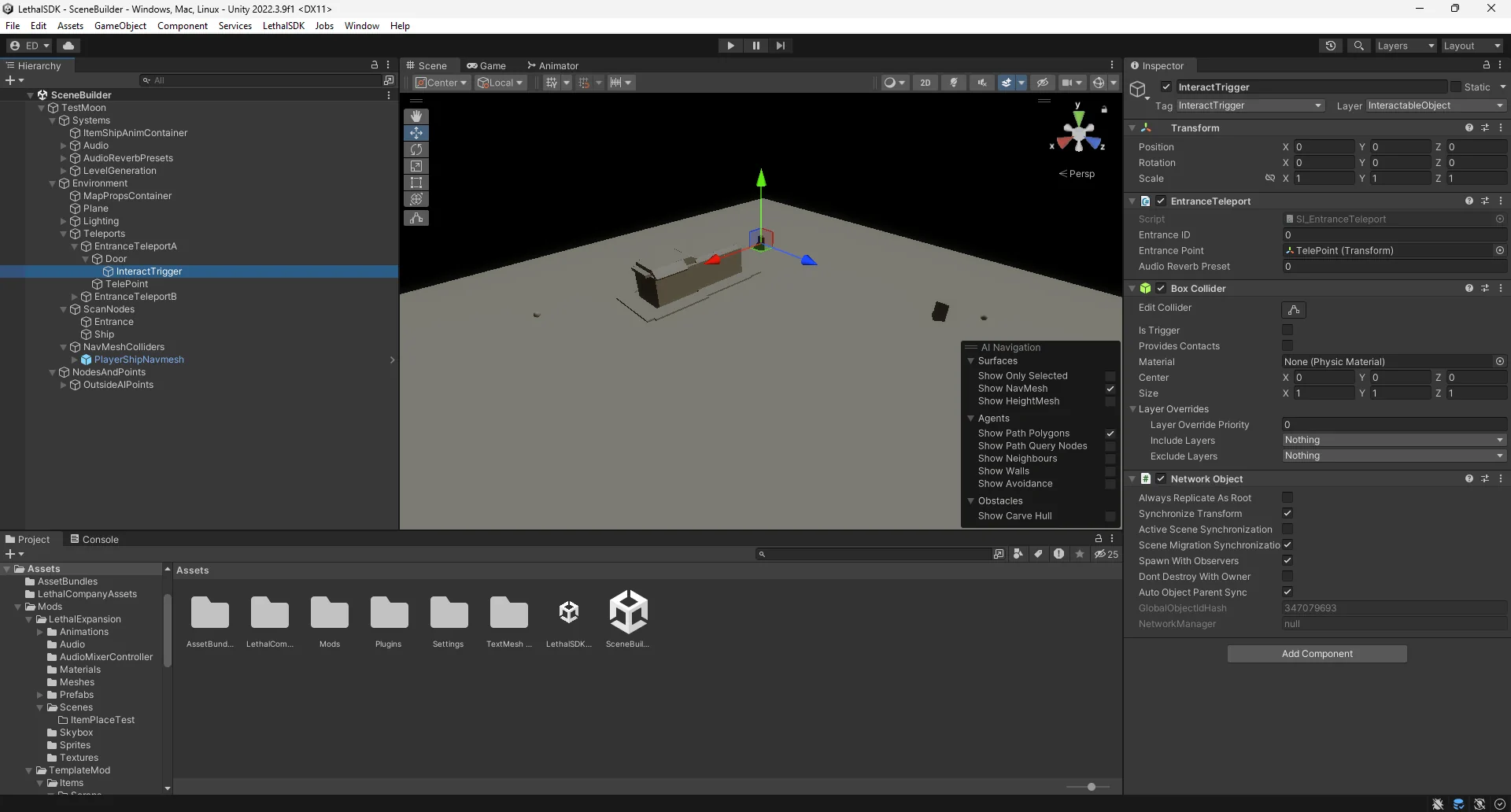Toggle hidden packages count icon (25)

[x=1106, y=554]
